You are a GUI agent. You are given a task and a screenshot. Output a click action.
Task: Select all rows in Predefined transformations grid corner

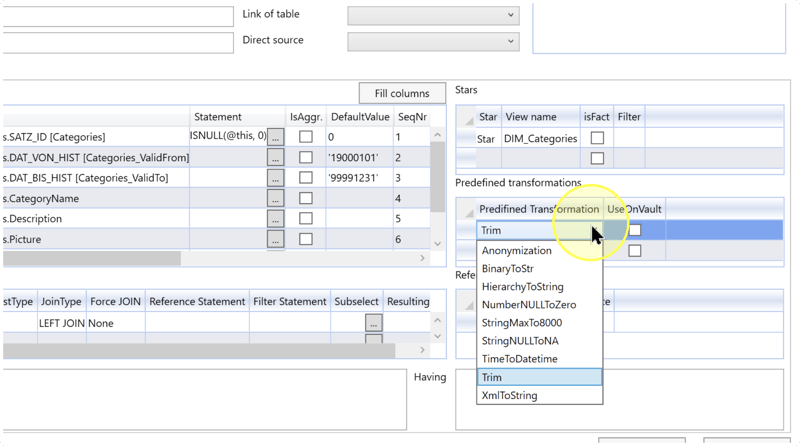(x=466, y=209)
